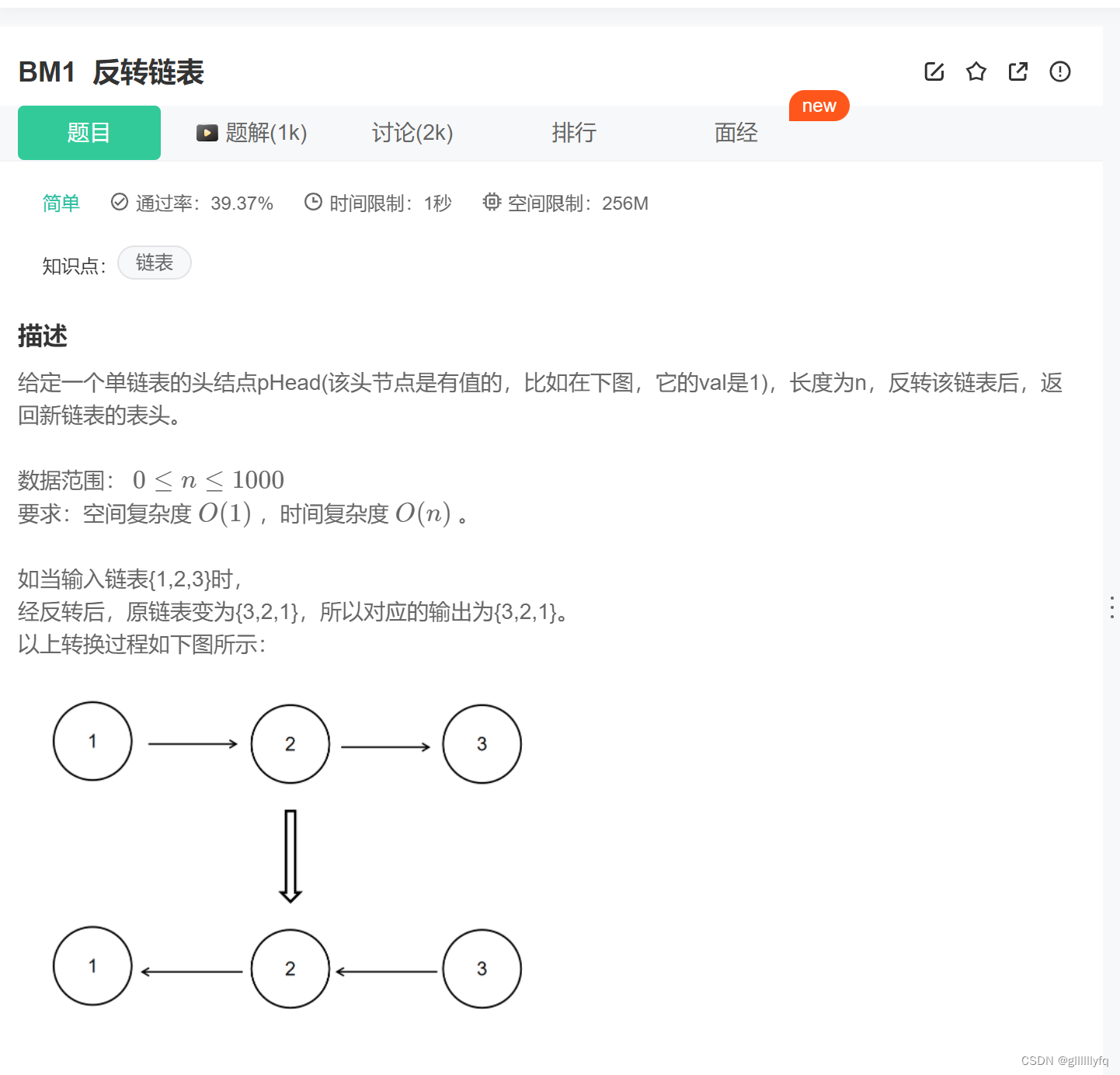Click the video icon beside 题解
This screenshot has height=1075, width=1120.
click(x=207, y=133)
